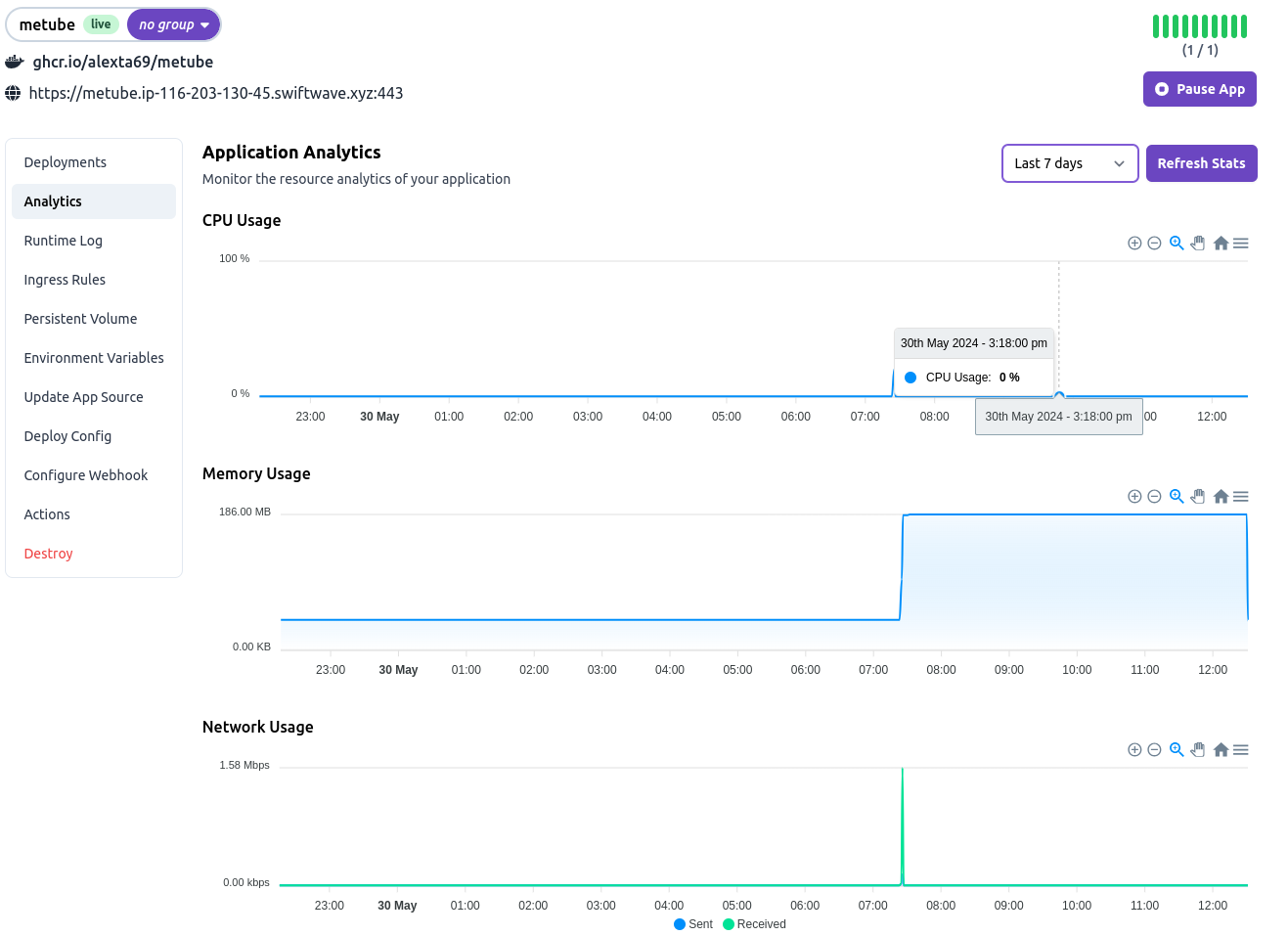Toggle the Received series in network legend
Image resolution: width=1288 pixels, height=936 pixels.
pos(754,924)
